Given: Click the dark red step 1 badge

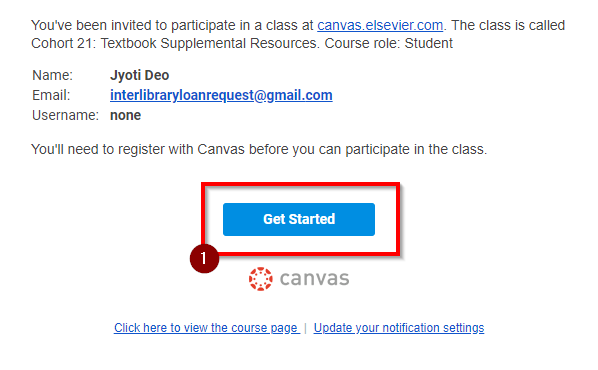Looking at the screenshot, I should click(x=204, y=259).
